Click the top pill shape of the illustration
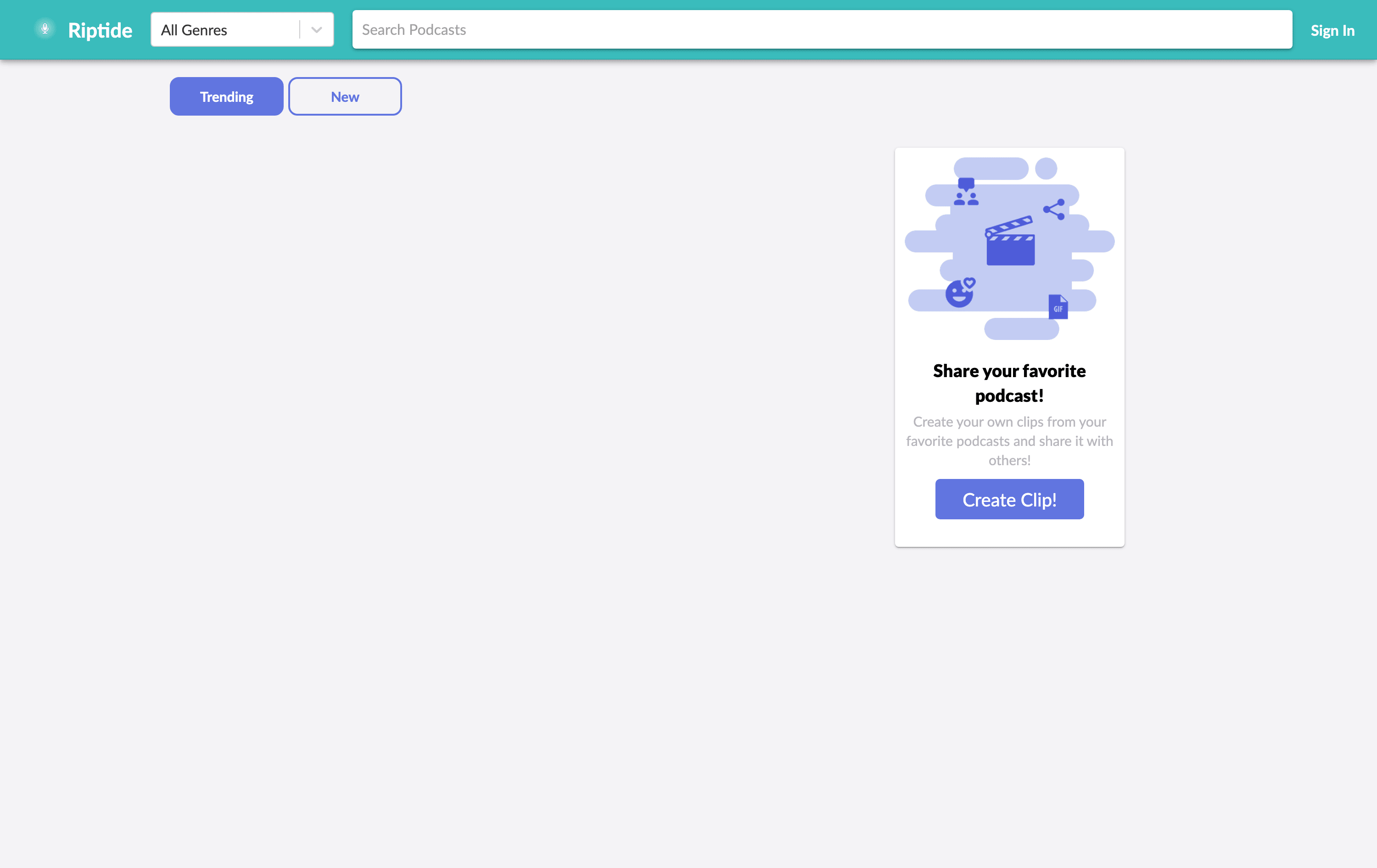Screen dimensions: 1377x868 [x=991, y=168]
